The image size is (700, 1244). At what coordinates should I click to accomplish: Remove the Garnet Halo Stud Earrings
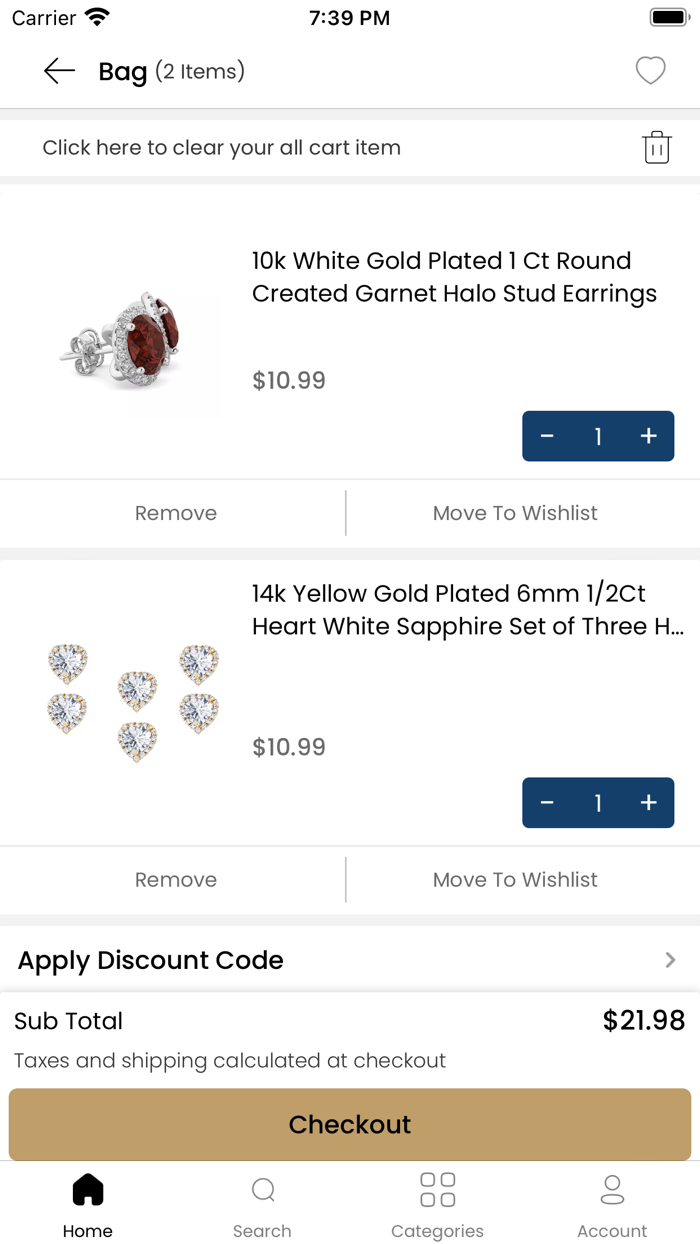pos(175,513)
